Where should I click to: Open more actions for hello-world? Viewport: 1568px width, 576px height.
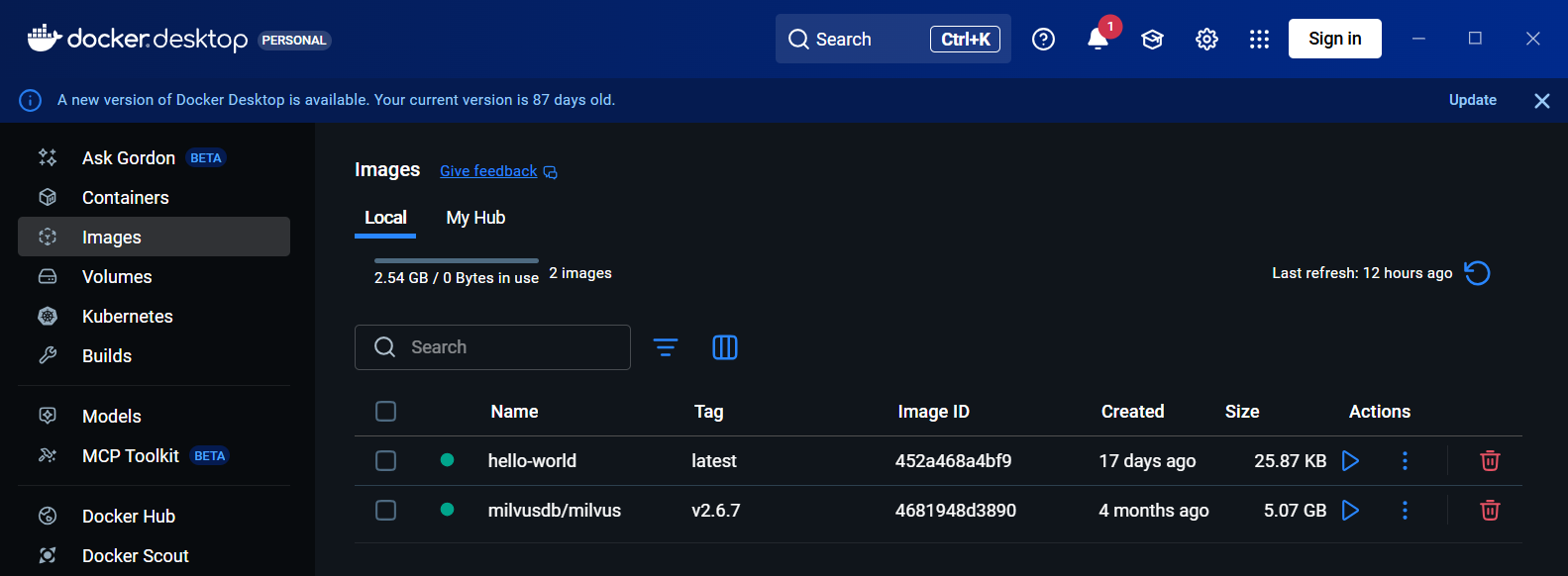tap(1405, 460)
